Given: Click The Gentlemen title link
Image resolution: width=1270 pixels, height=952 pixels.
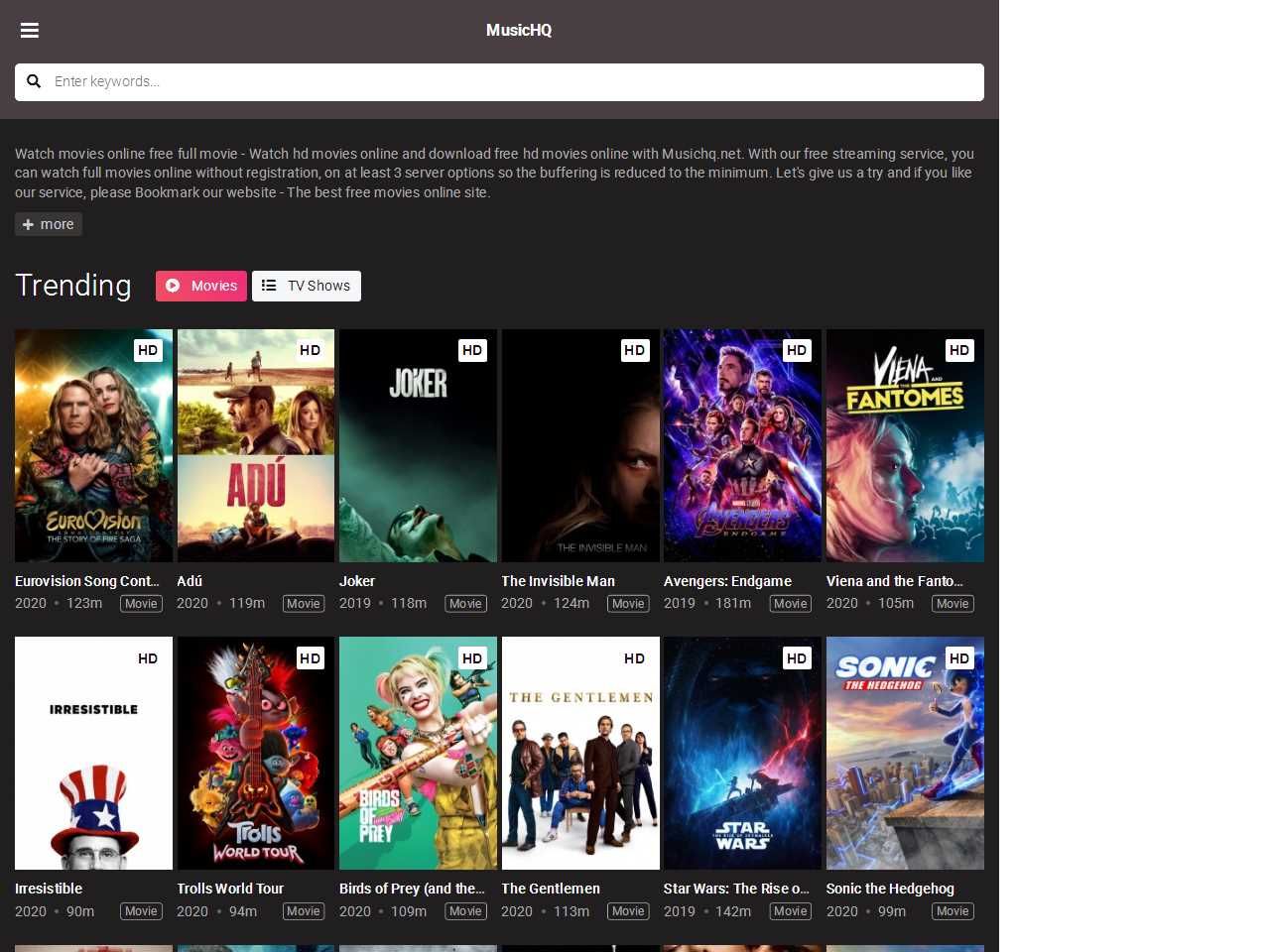Looking at the screenshot, I should [x=551, y=889].
